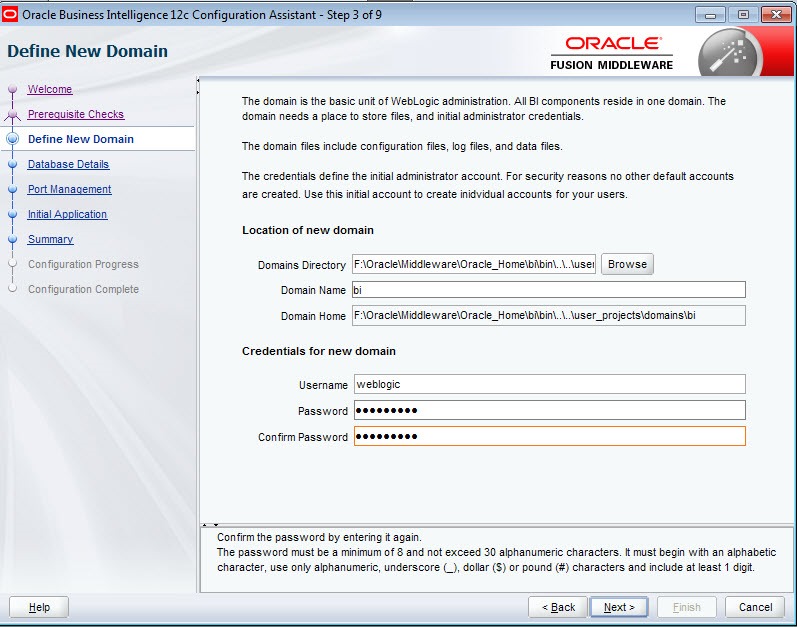Click the Configuration Progress step bullet
Screen dimensions: 797x627
pos(13,264)
